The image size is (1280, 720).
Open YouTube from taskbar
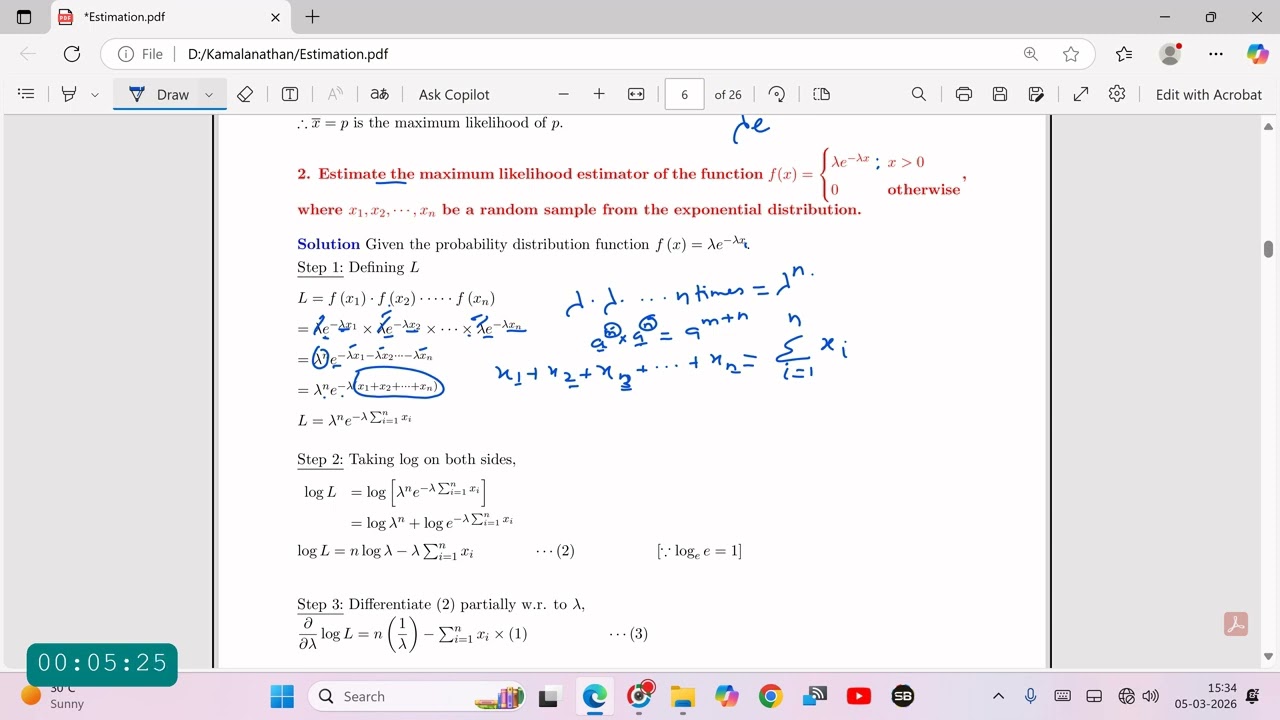[858, 696]
